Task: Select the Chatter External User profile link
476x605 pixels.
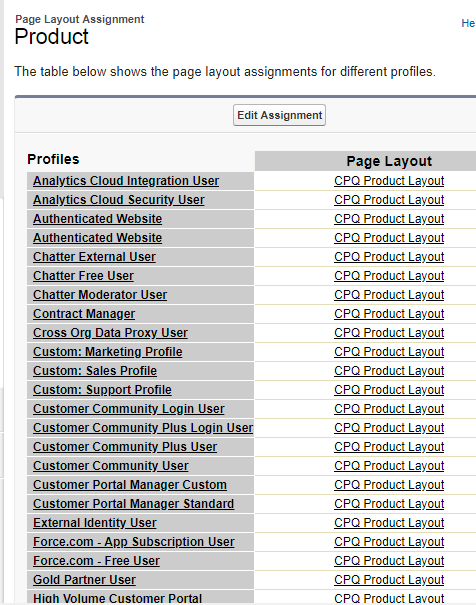Action: pos(94,257)
